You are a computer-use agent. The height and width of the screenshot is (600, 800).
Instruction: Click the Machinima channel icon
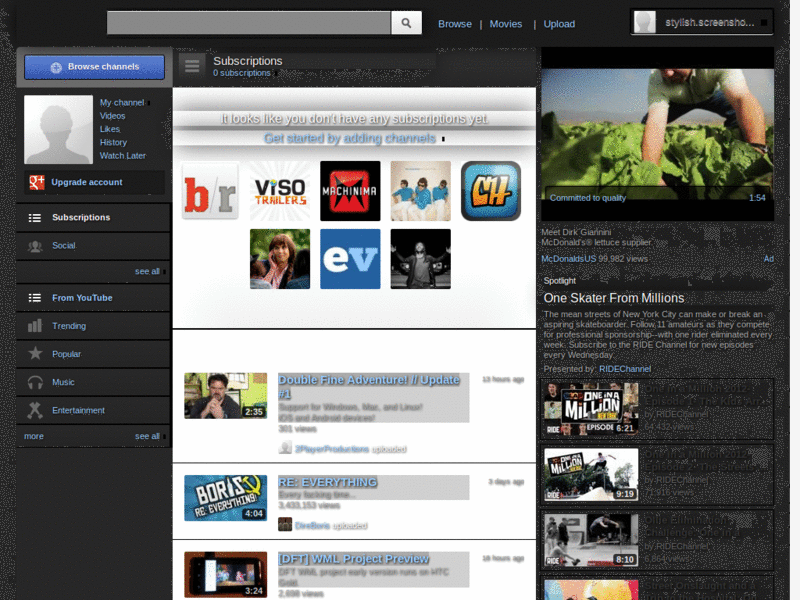[x=350, y=191]
